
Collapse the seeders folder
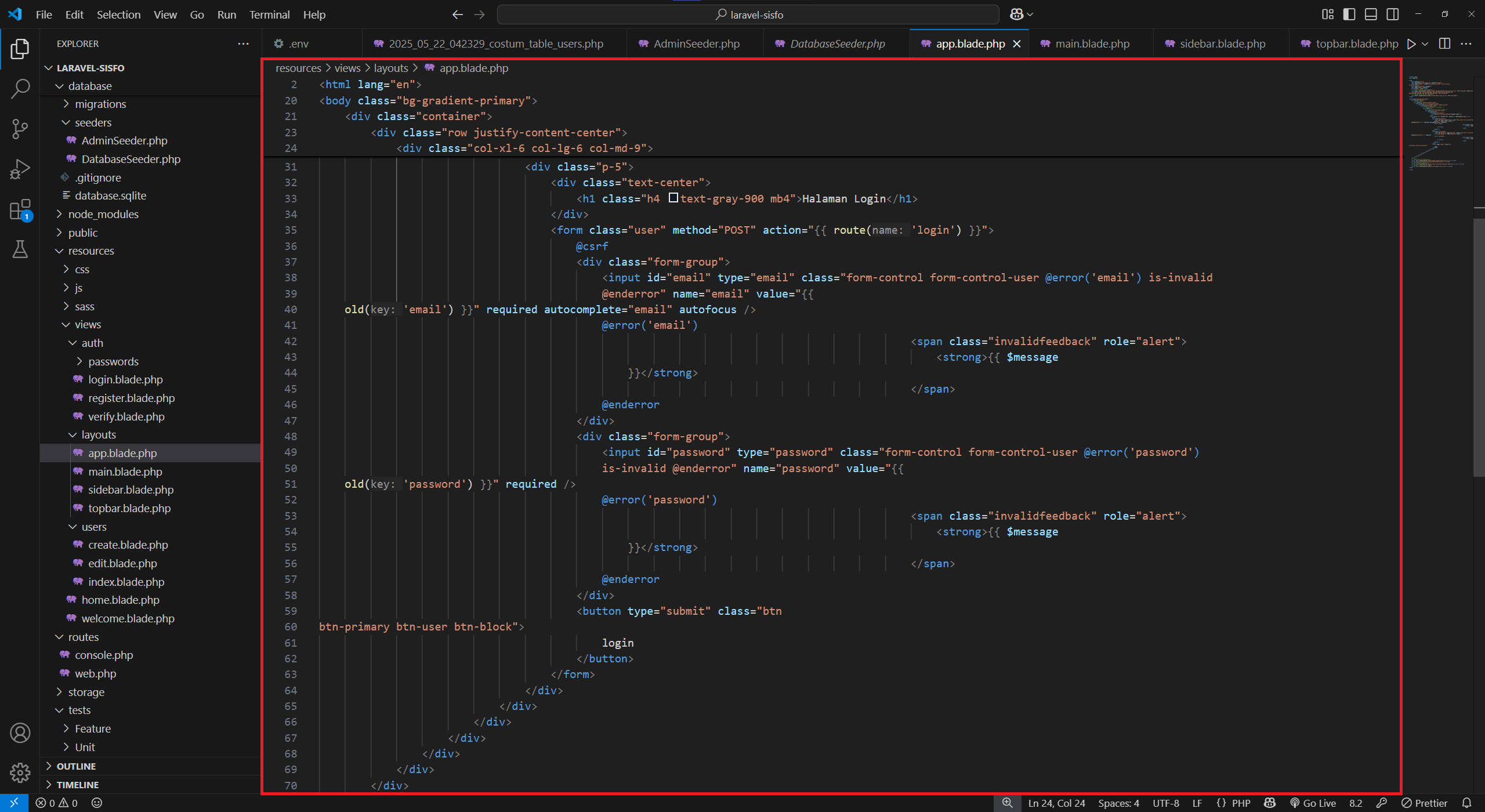point(93,122)
